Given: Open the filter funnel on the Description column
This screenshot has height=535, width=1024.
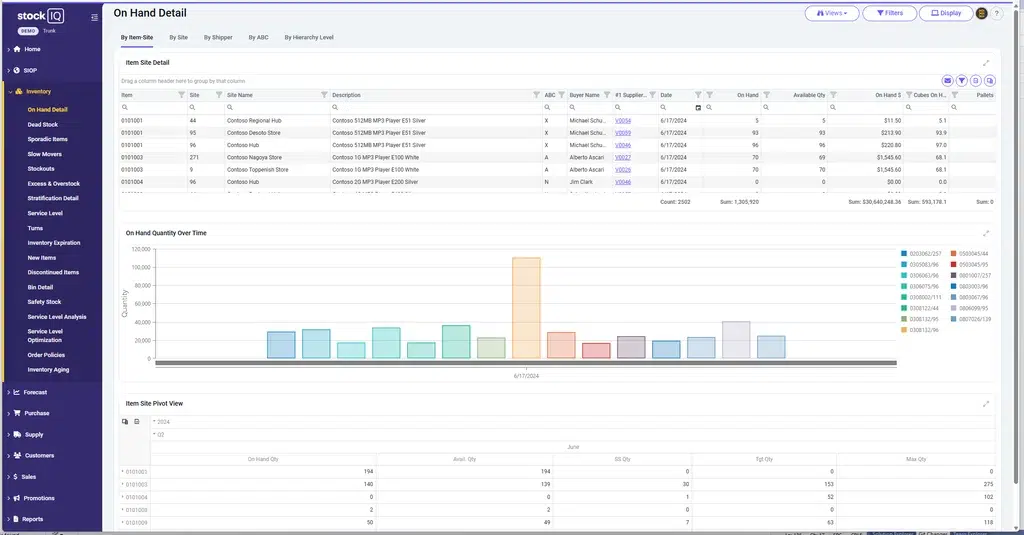Looking at the screenshot, I should pyautogui.click(x=536, y=95).
